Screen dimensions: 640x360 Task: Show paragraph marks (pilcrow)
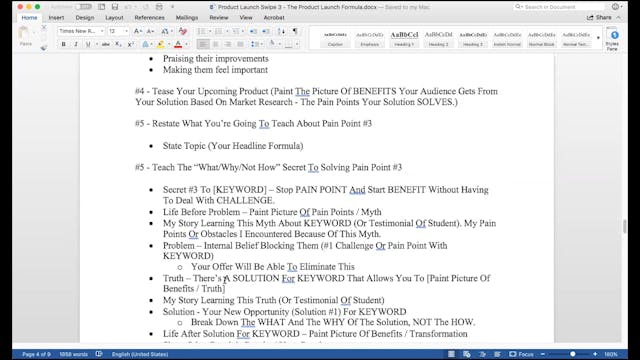point(295,31)
